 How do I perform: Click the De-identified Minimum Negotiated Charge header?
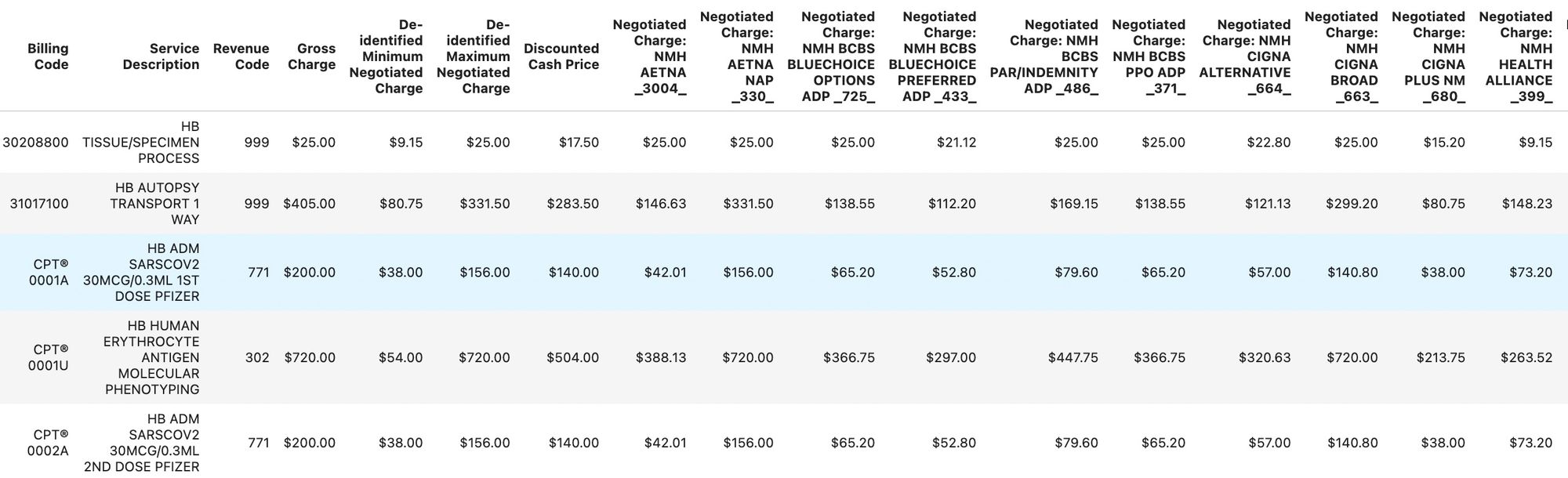pos(386,56)
